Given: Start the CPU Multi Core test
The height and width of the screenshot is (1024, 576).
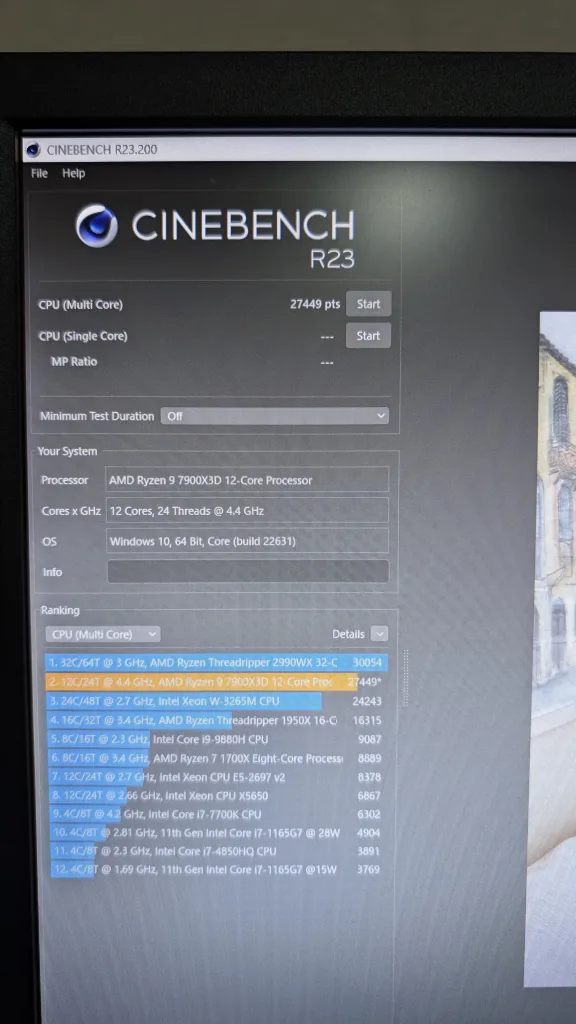Looking at the screenshot, I should (x=368, y=304).
